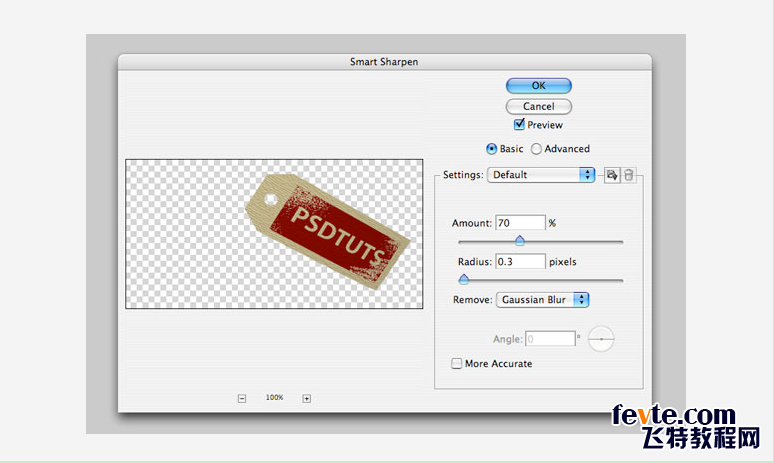Screen dimensions: 774x463
Task: Click the delete settings trash icon
Action: (628, 175)
